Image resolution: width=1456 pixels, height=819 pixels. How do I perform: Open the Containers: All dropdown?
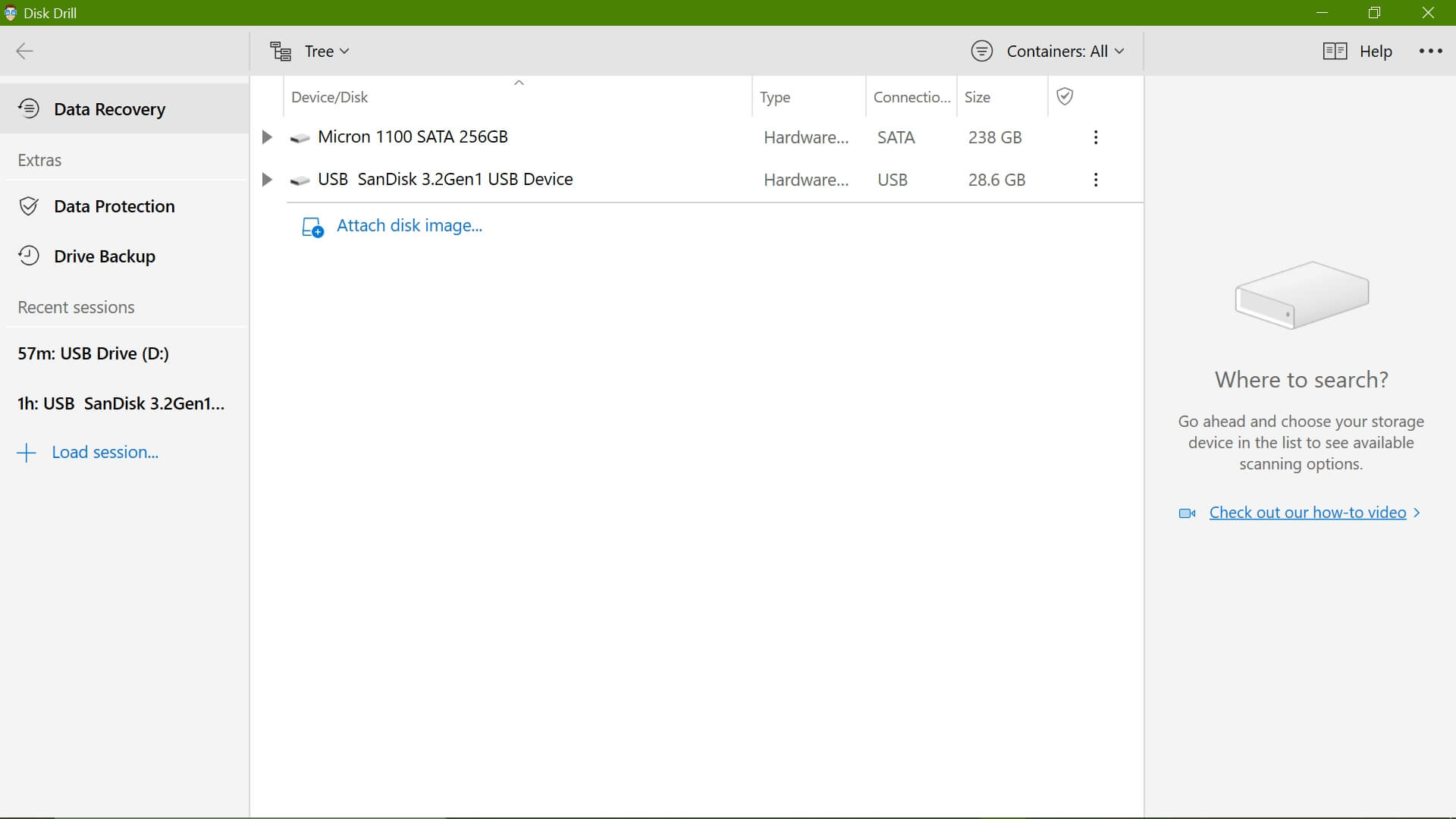click(1065, 51)
